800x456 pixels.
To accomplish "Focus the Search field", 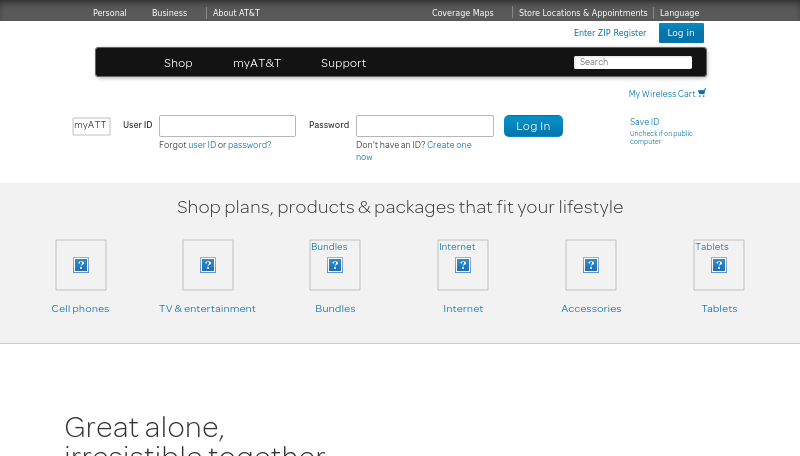I will coord(633,62).
